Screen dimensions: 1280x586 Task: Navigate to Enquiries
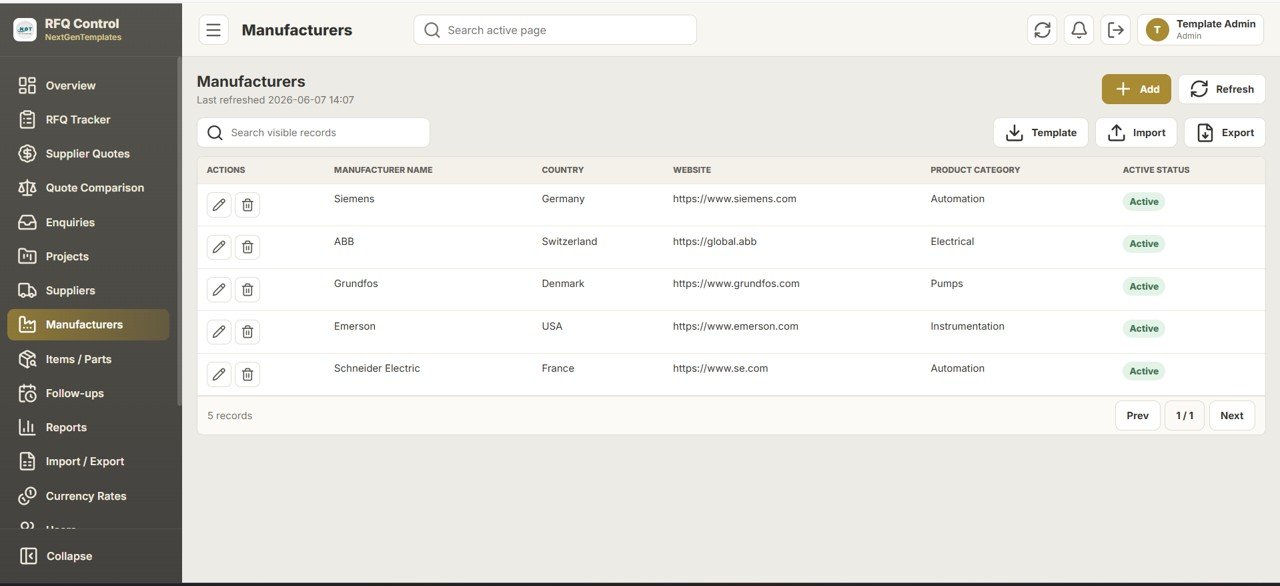(x=88, y=222)
